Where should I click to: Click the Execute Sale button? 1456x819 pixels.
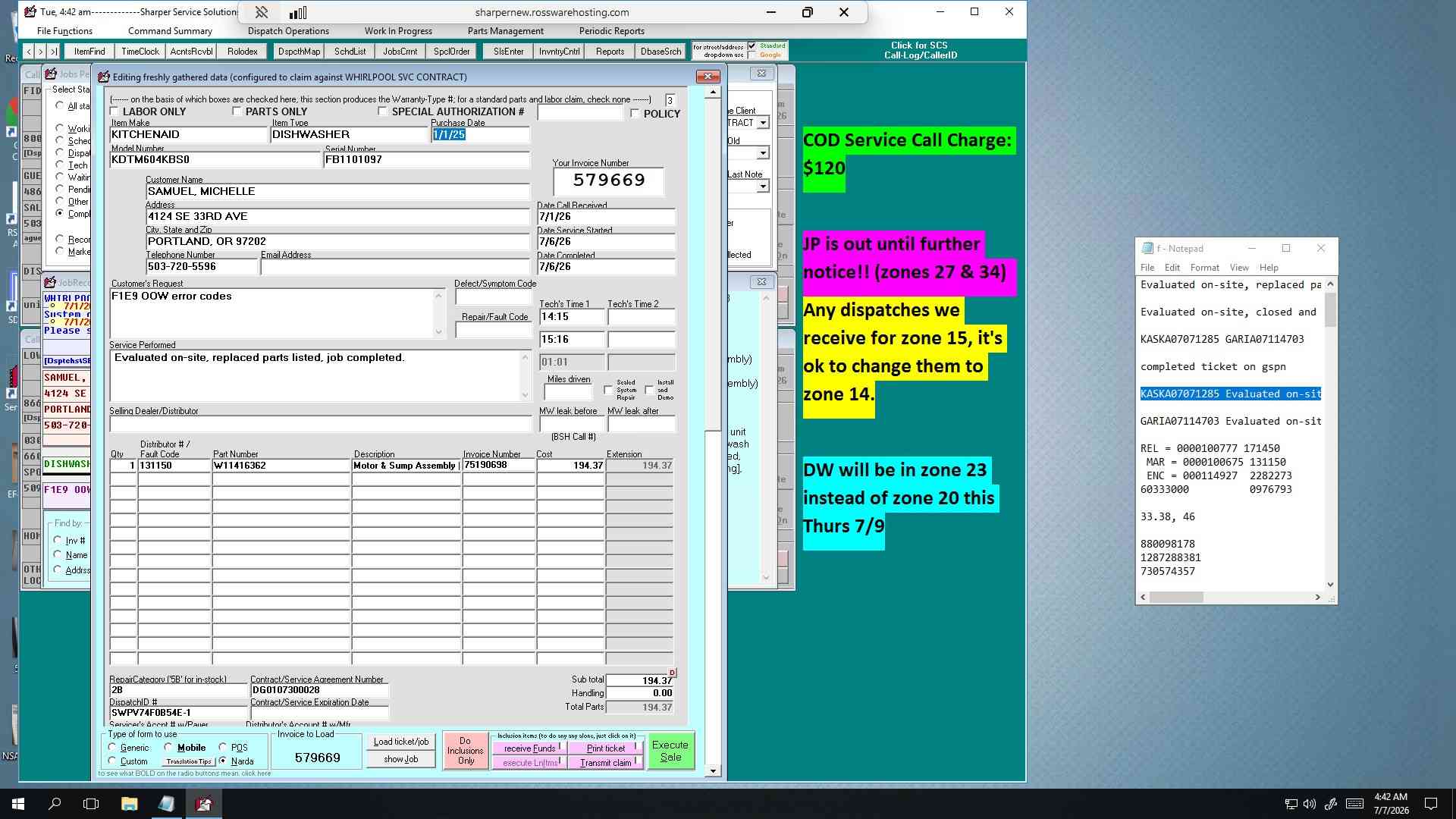pyautogui.click(x=670, y=751)
